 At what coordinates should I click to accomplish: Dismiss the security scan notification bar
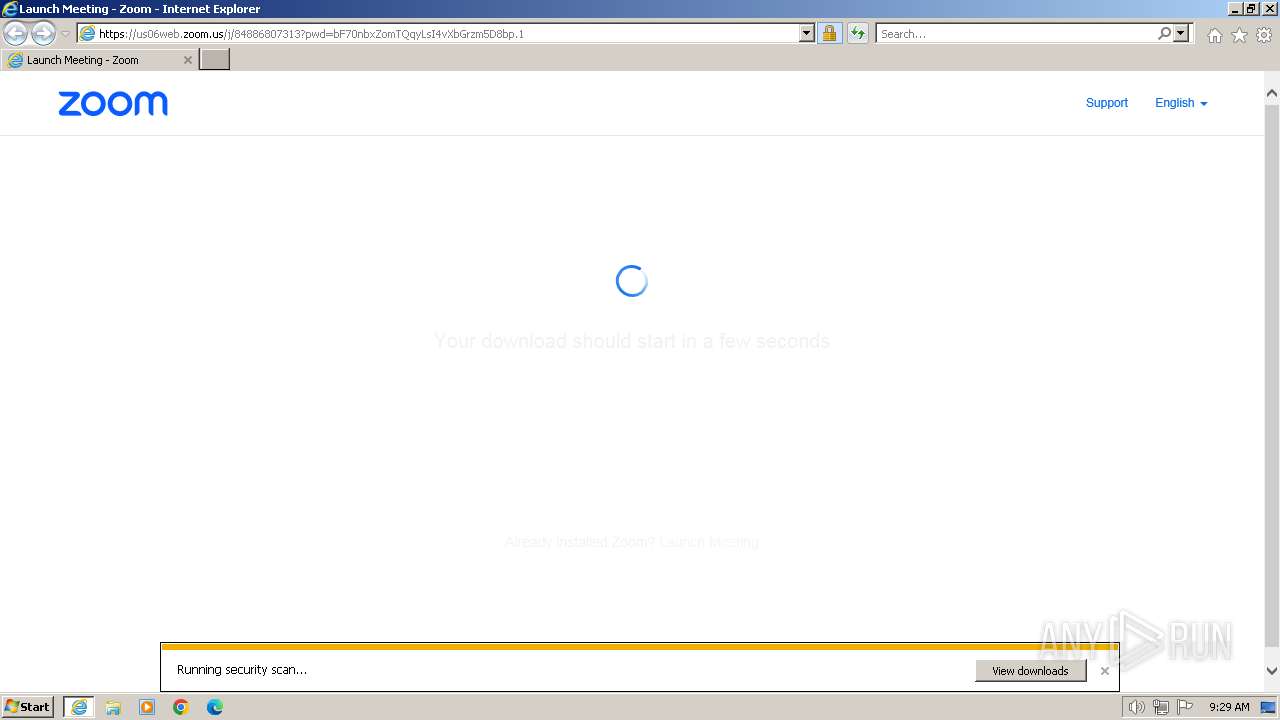(1104, 671)
